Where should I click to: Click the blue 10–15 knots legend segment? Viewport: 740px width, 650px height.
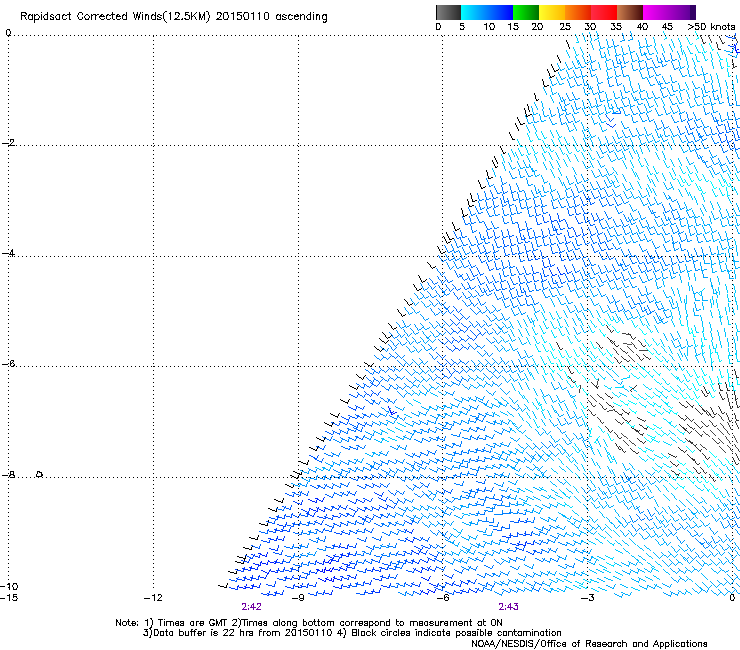point(500,12)
